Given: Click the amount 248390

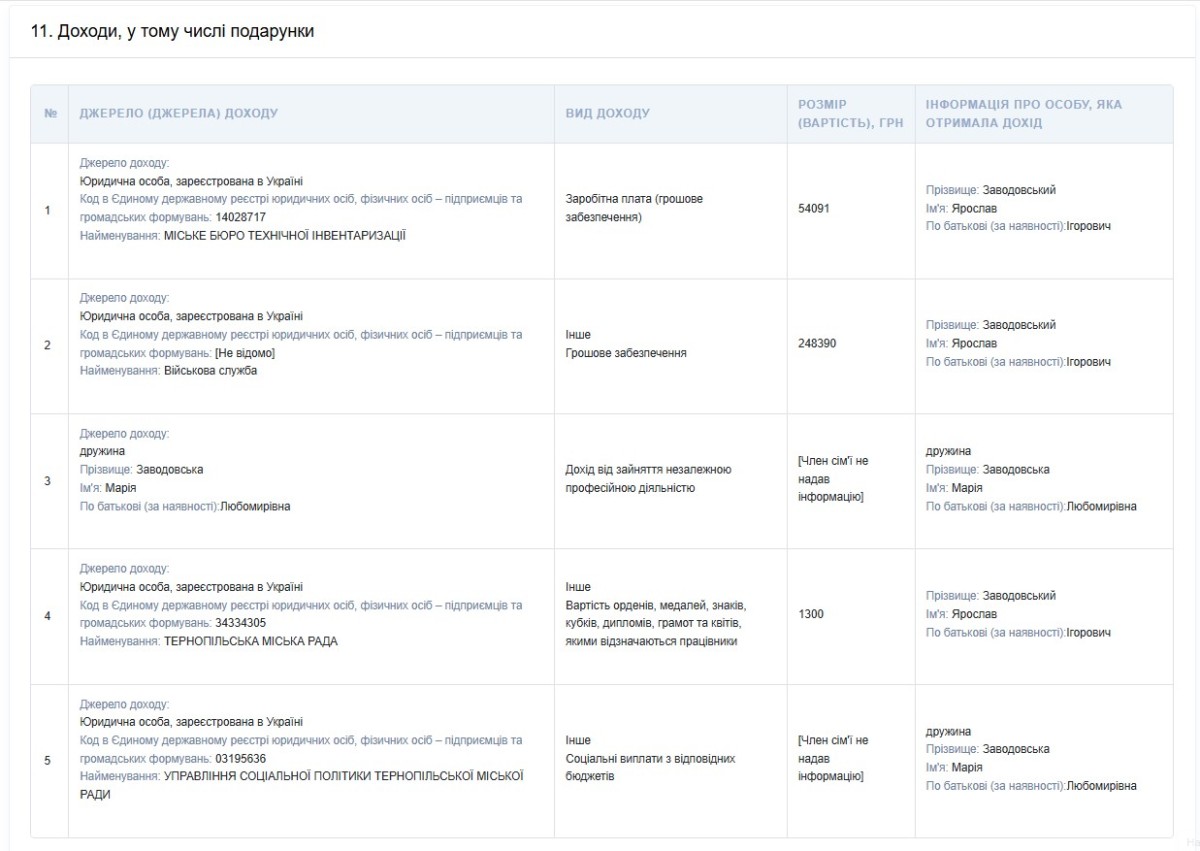Looking at the screenshot, I should [817, 343].
